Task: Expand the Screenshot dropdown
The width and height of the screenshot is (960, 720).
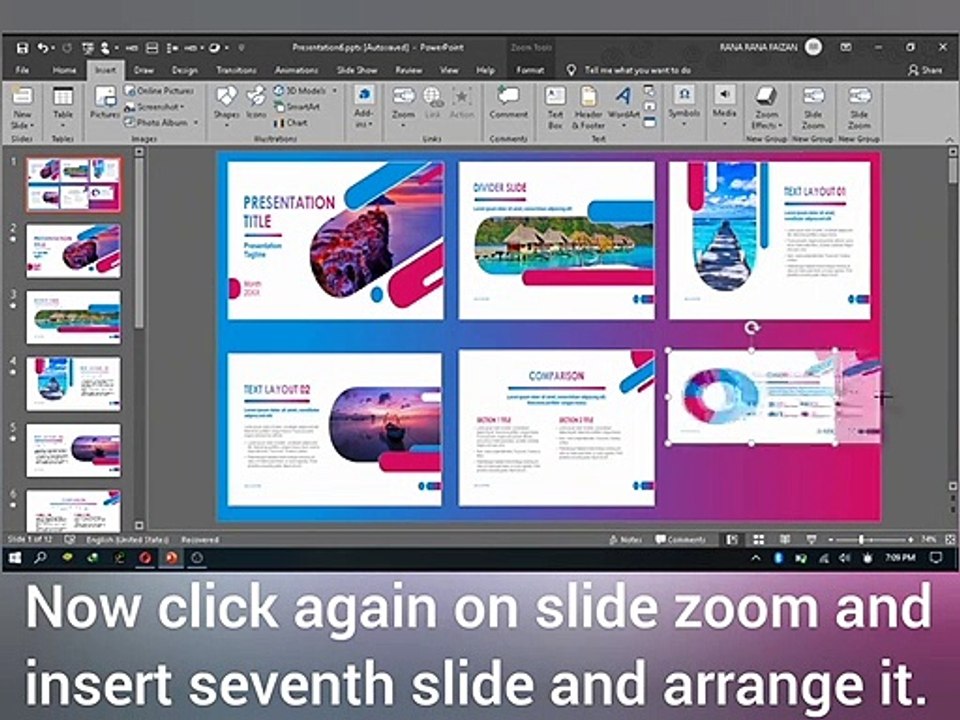Action: coord(182,107)
